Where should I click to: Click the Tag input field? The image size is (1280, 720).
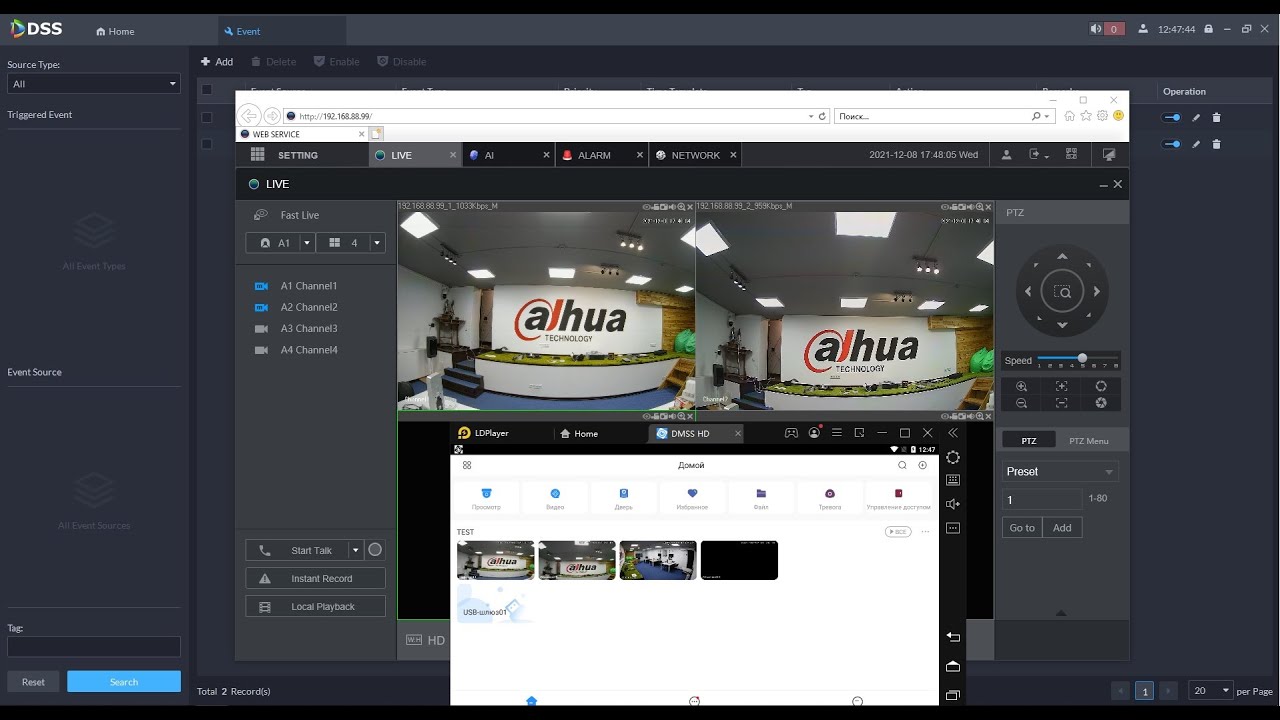click(x=94, y=647)
